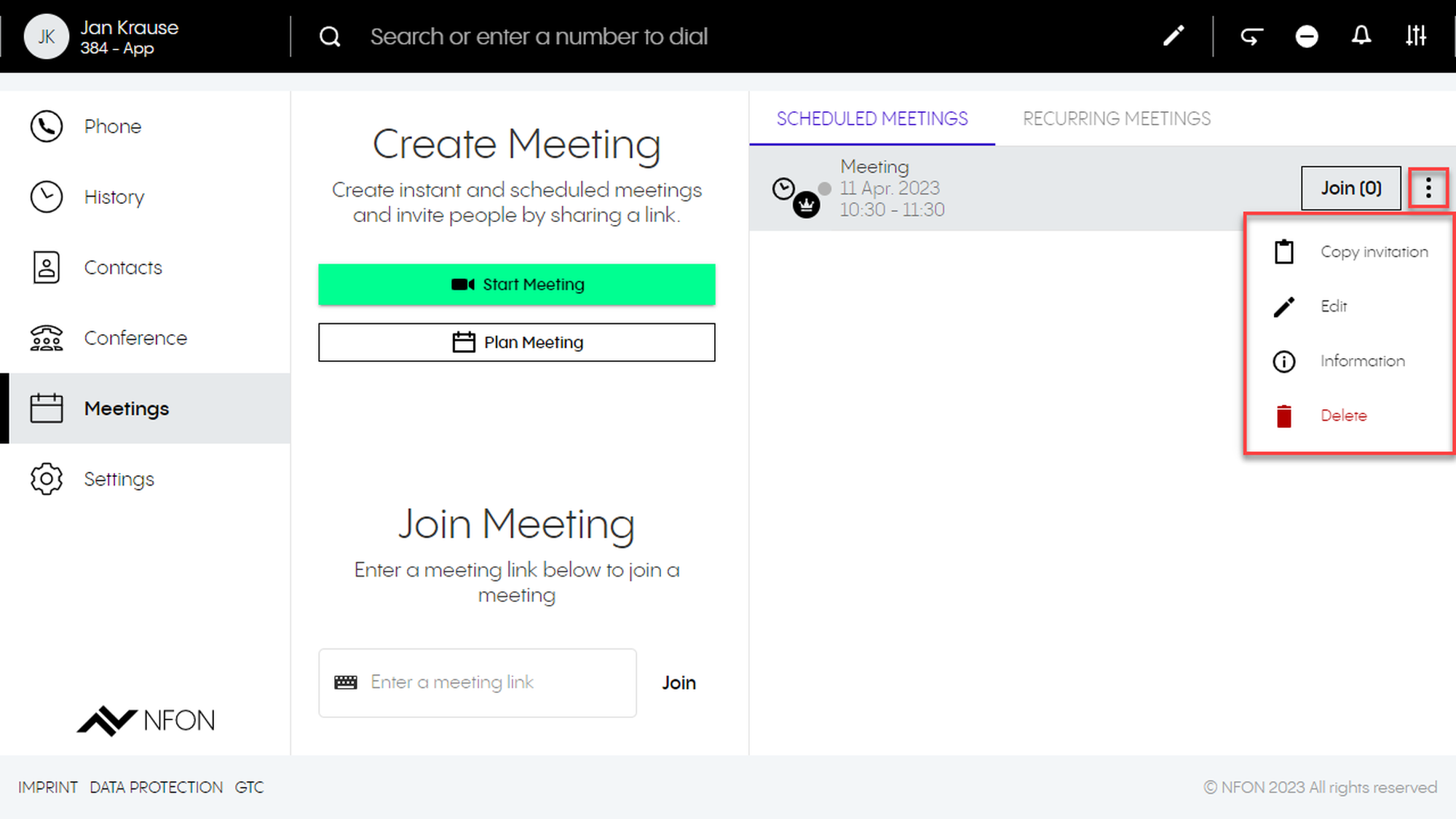Click the search magnifier icon
Screen dimensions: 1456x819
[x=330, y=36]
